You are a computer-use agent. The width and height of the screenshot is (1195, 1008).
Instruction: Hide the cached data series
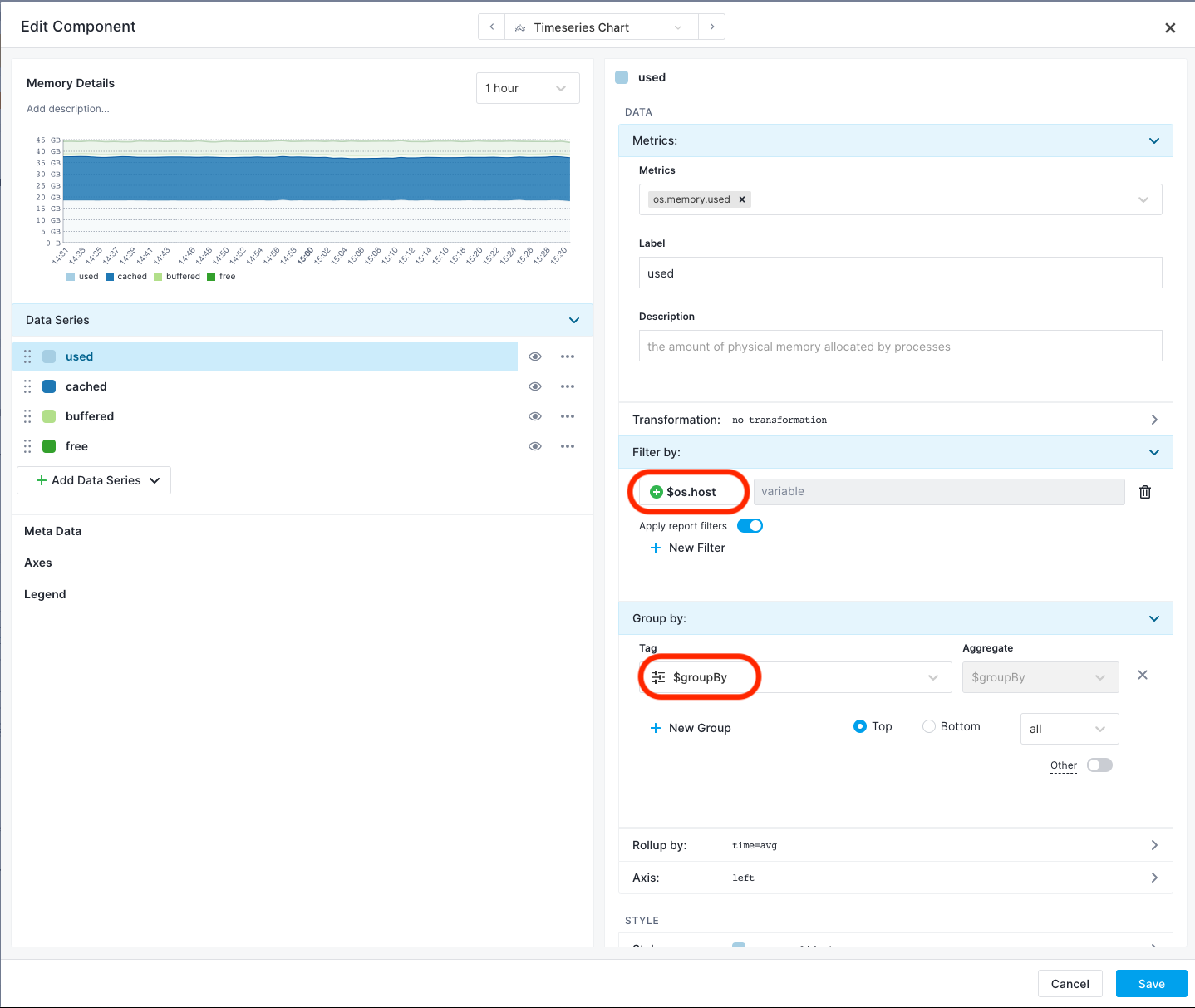(x=535, y=386)
